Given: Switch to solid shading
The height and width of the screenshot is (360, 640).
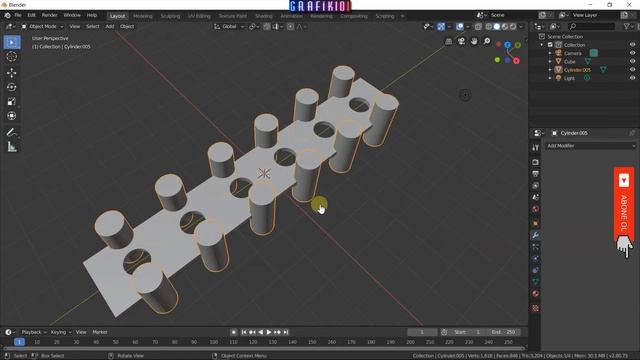Looking at the screenshot, I should [x=497, y=27].
